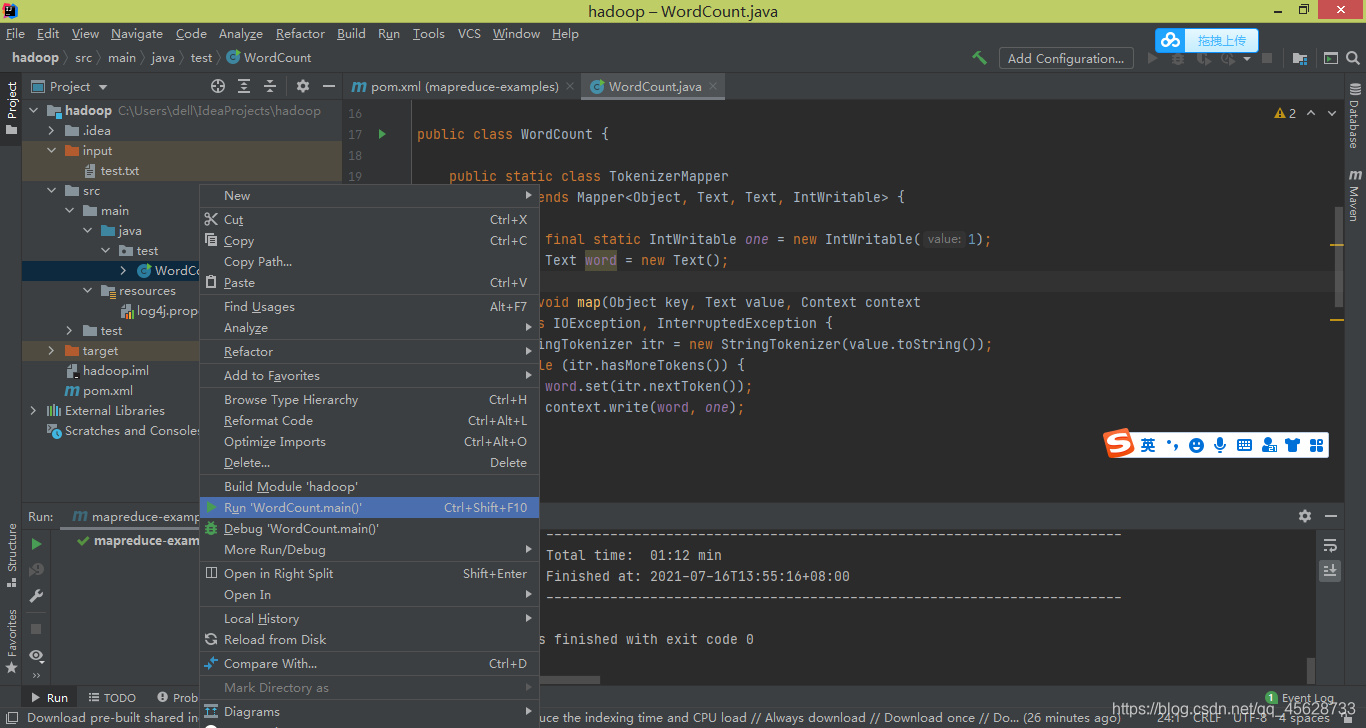The height and width of the screenshot is (728, 1366).
Task: Click the soft keyboard icon on Sogou IME bar
Action: click(x=1244, y=445)
